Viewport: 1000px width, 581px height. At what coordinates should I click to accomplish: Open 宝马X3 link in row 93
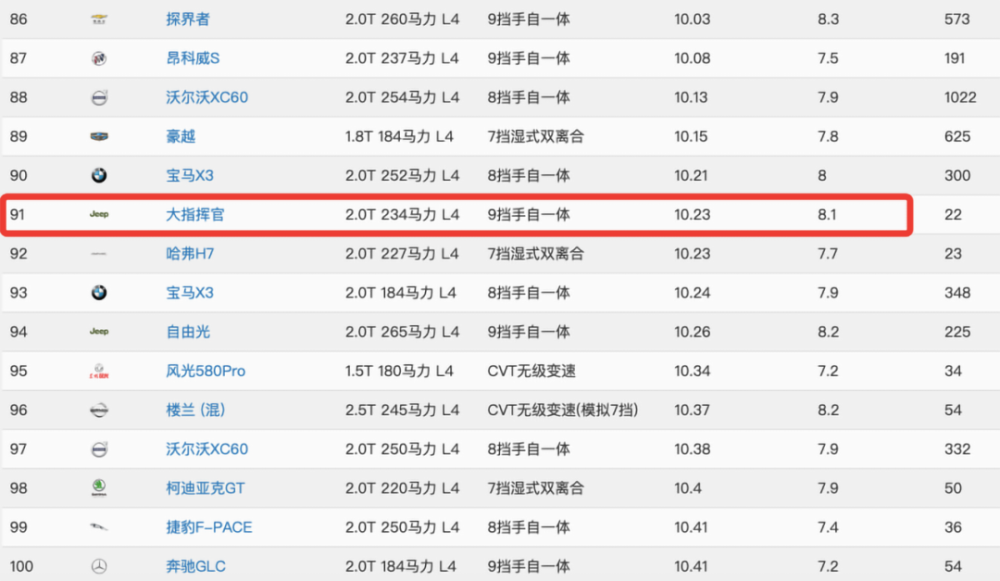point(189,293)
